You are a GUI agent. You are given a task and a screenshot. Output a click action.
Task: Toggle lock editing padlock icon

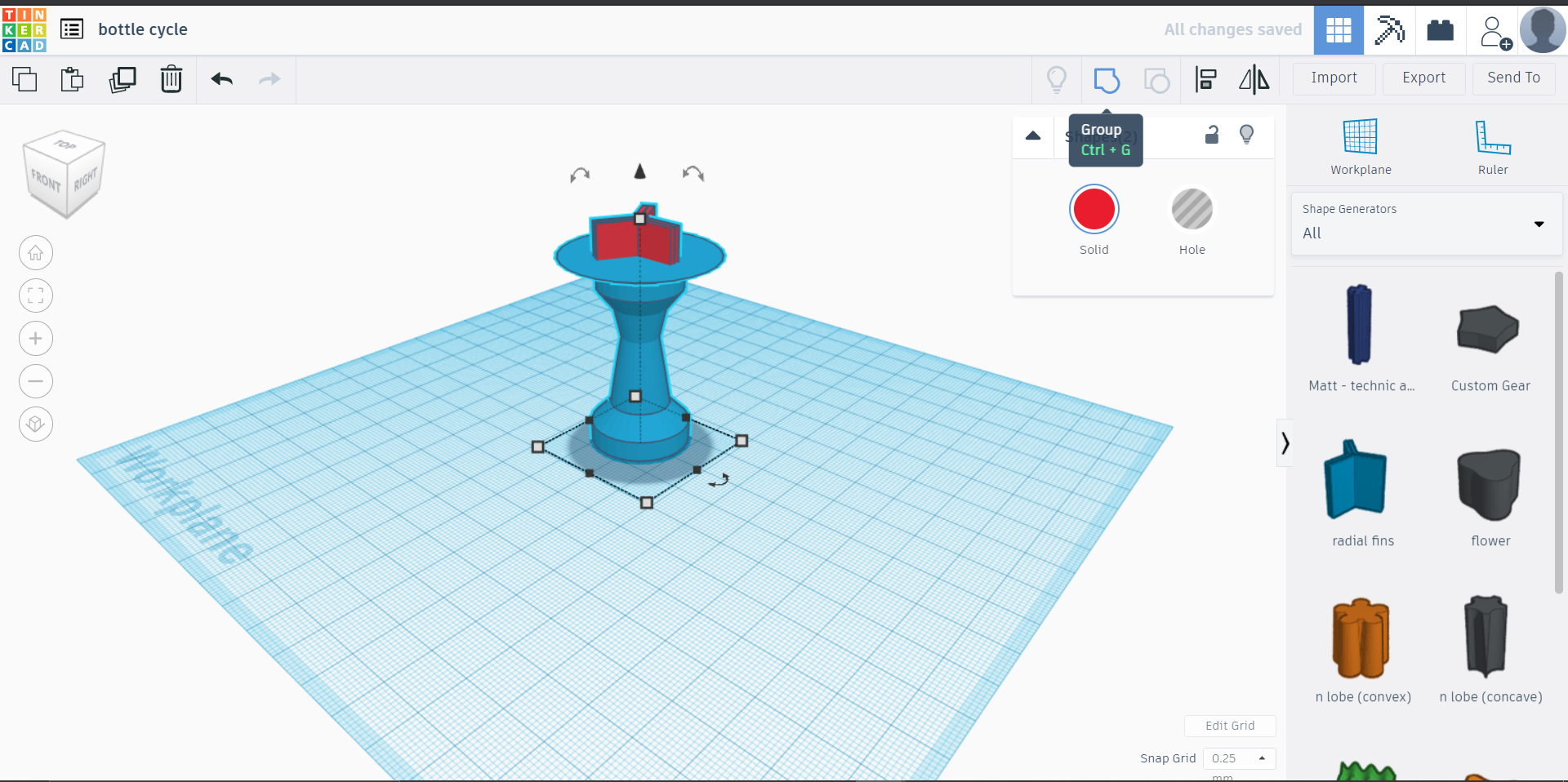click(x=1212, y=135)
